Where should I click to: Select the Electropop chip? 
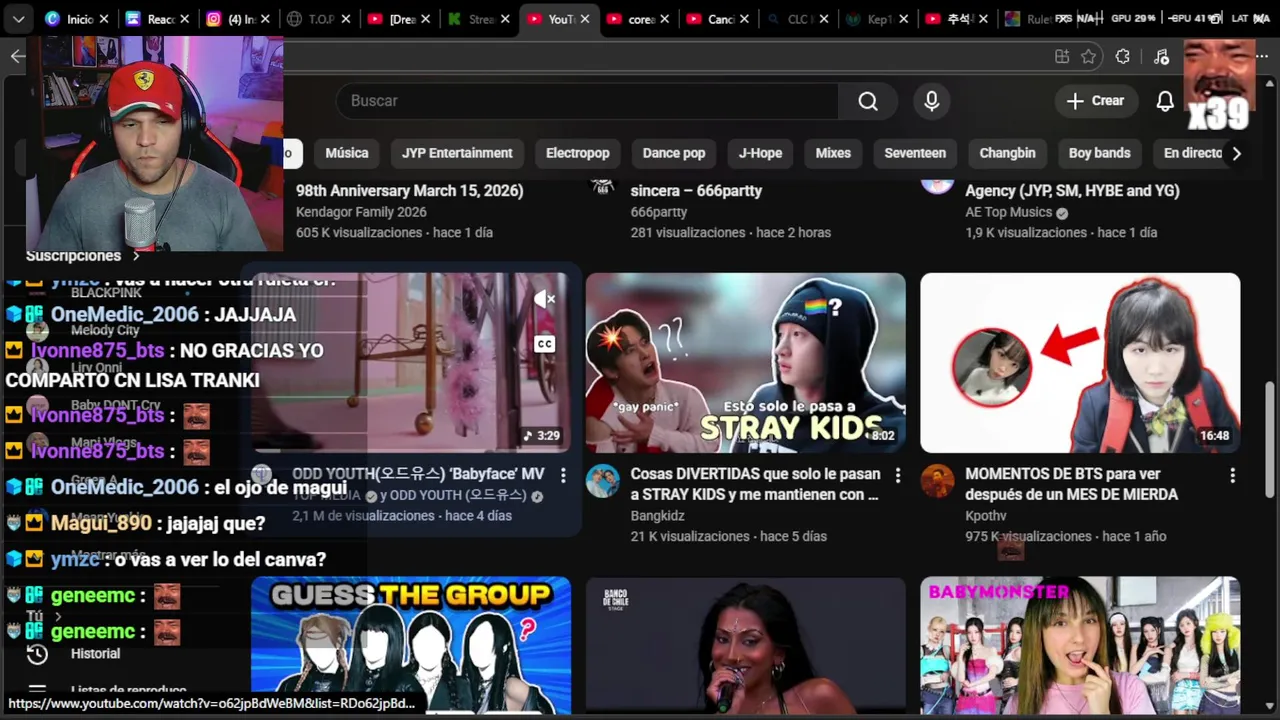[577, 153]
